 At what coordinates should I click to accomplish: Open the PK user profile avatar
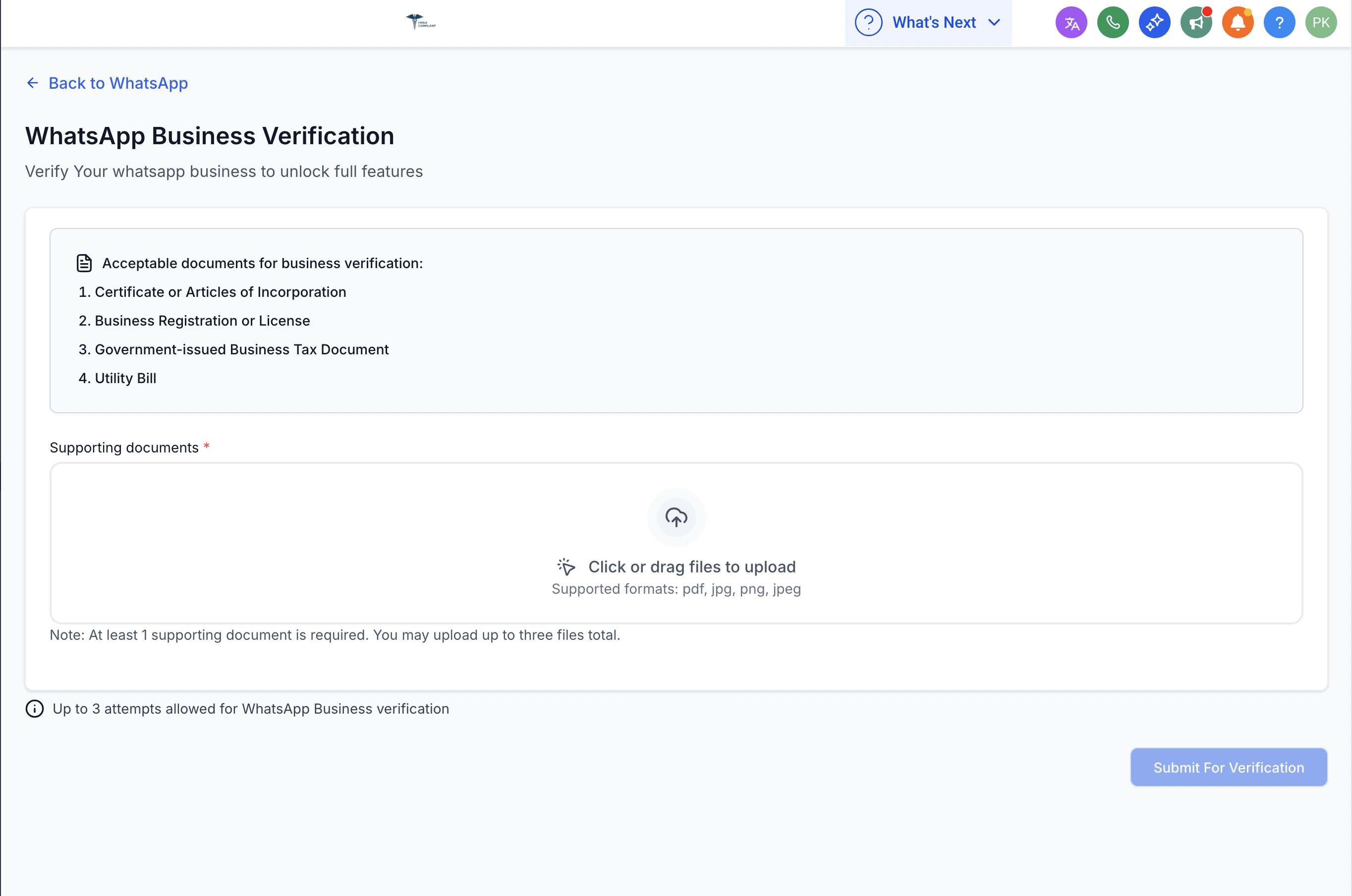tap(1321, 23)
